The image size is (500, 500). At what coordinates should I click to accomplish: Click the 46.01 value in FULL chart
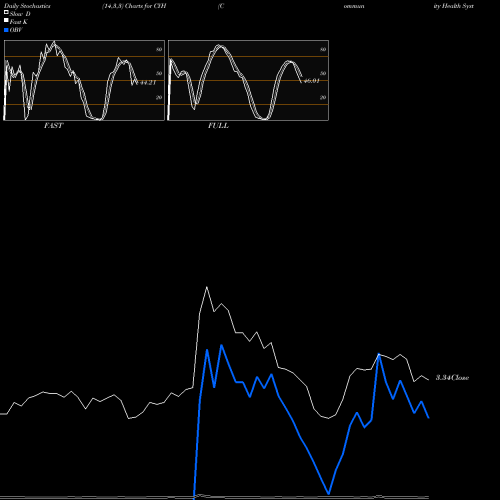point(312,81)
